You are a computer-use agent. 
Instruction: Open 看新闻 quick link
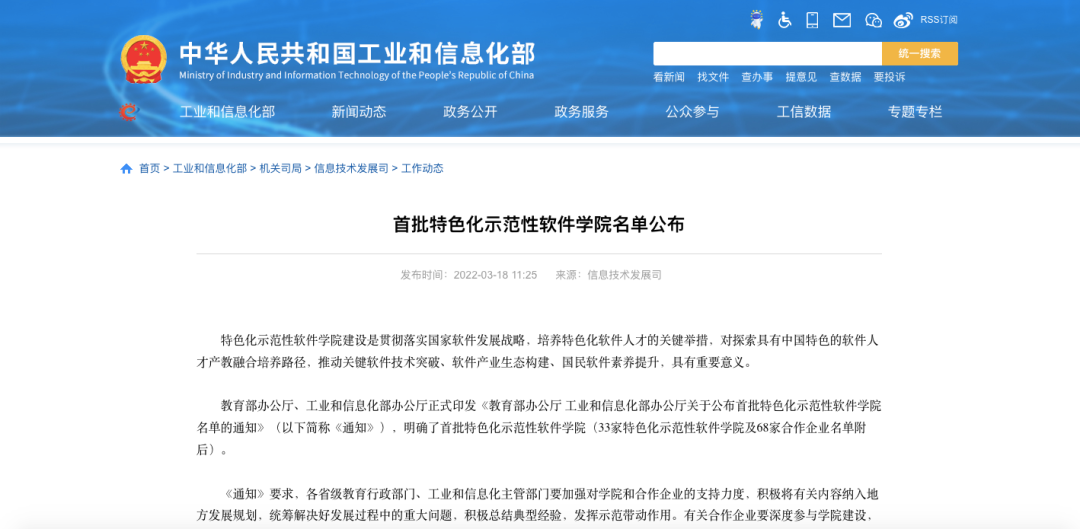[669, 77]
